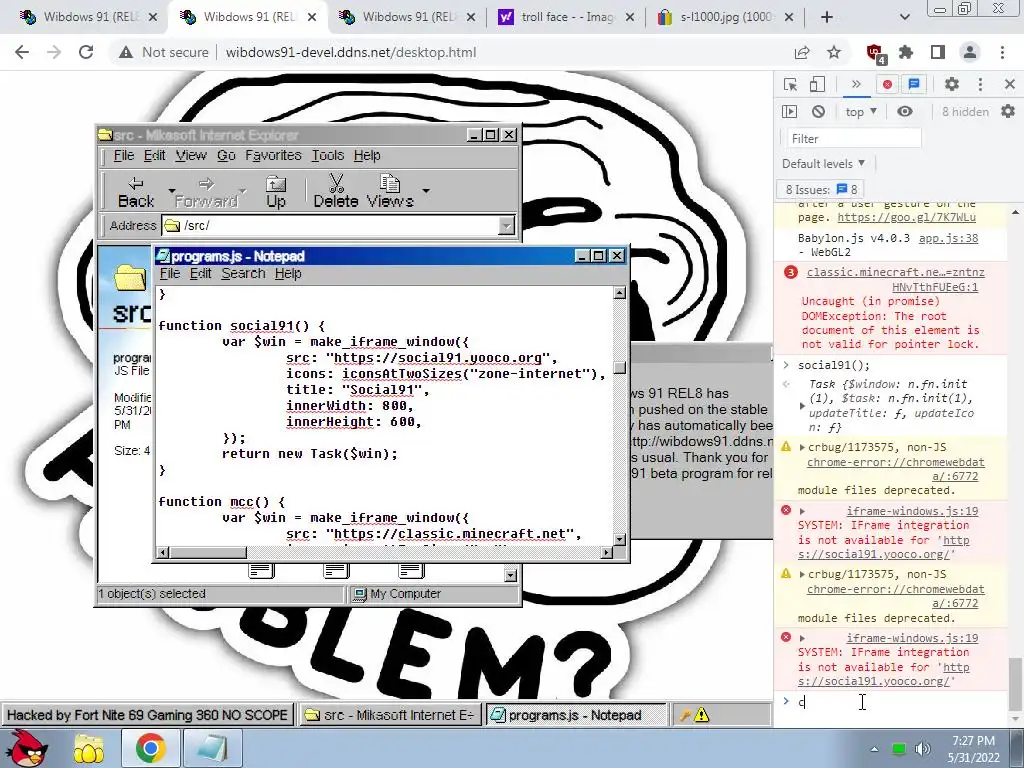Screen dimensions: 1024x768
Task: Click the share page icon
Action: [802, 52]
